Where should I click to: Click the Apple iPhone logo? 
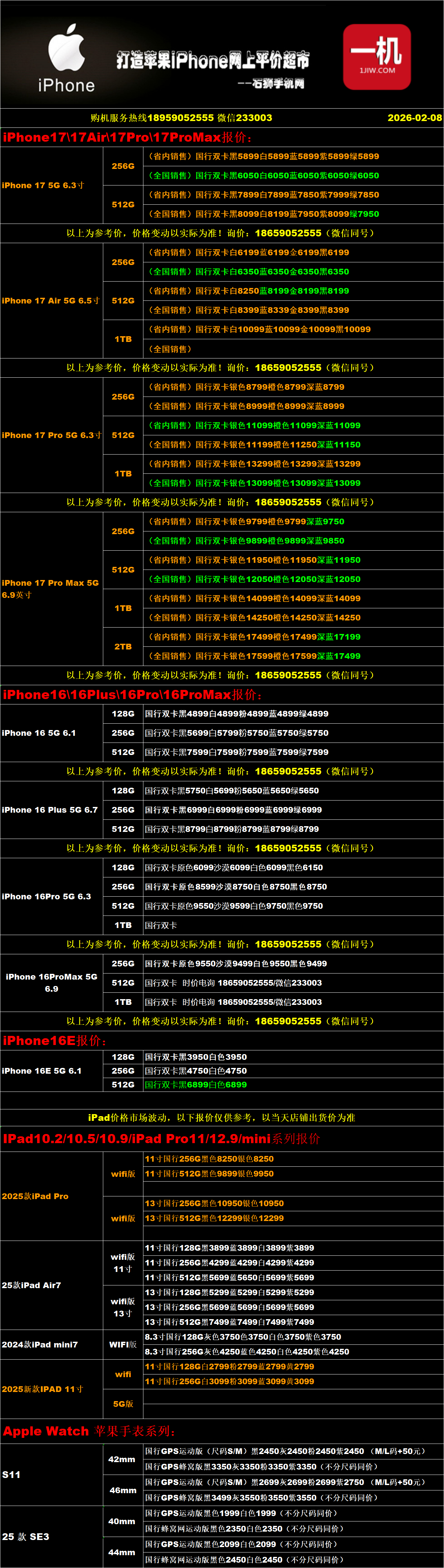click(x=66, y=58)
